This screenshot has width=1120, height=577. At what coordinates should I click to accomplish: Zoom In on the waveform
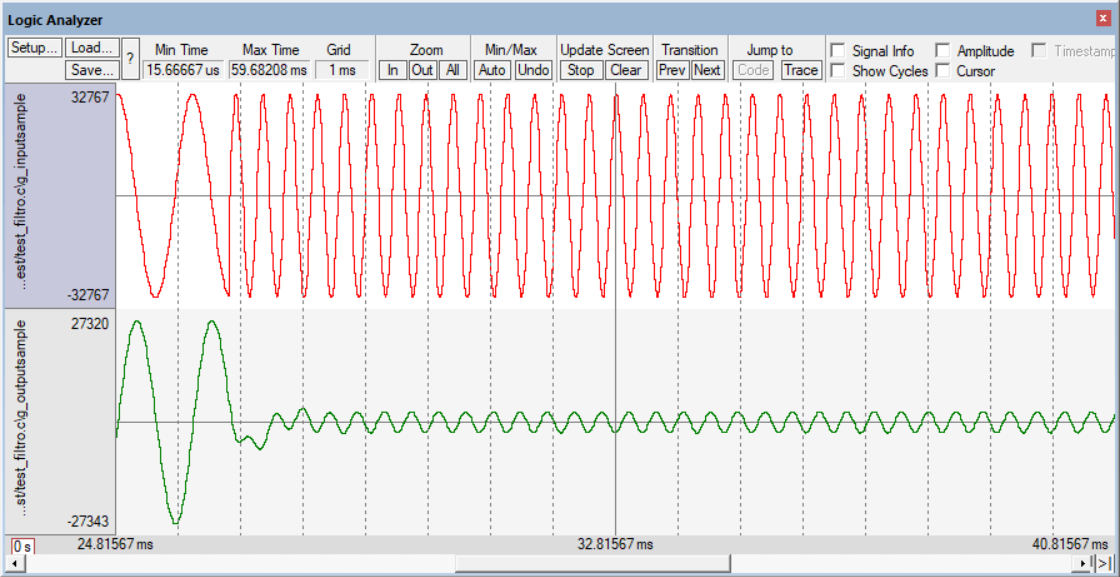click(x=394, y=70)
